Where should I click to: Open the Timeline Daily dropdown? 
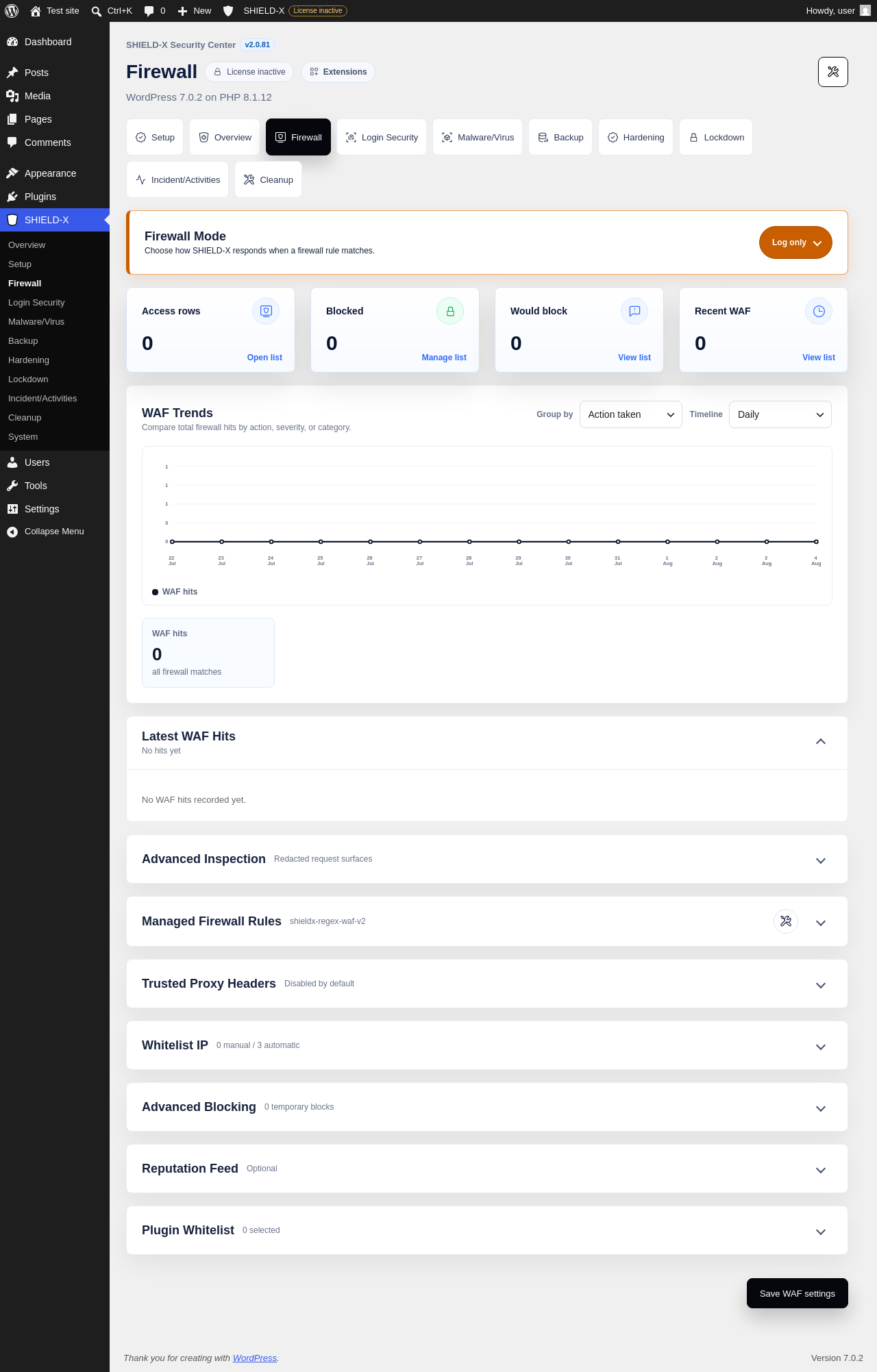pyautogui.click(x=780, y=414)
